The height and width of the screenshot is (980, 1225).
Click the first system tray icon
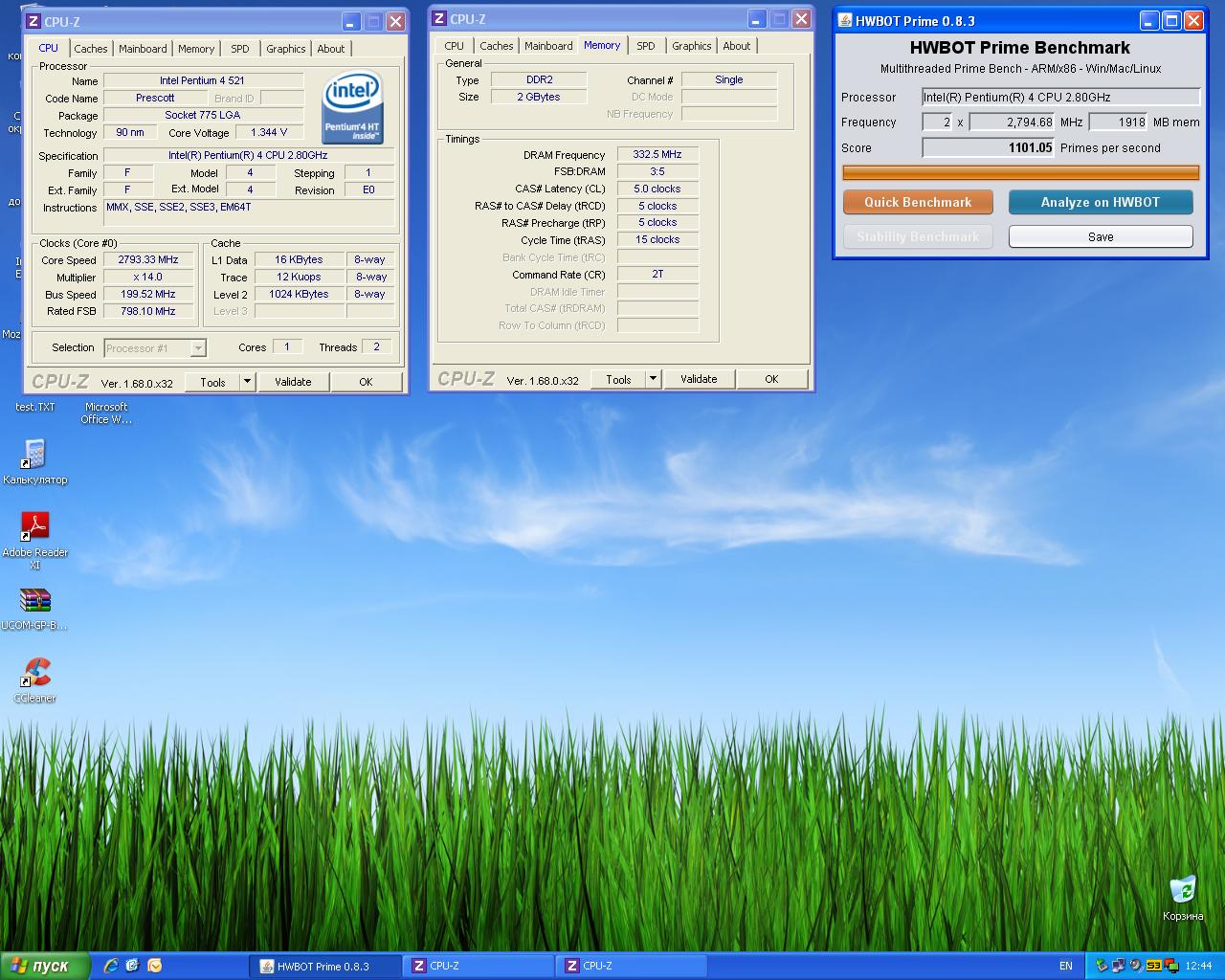[x=1102, y=966]
